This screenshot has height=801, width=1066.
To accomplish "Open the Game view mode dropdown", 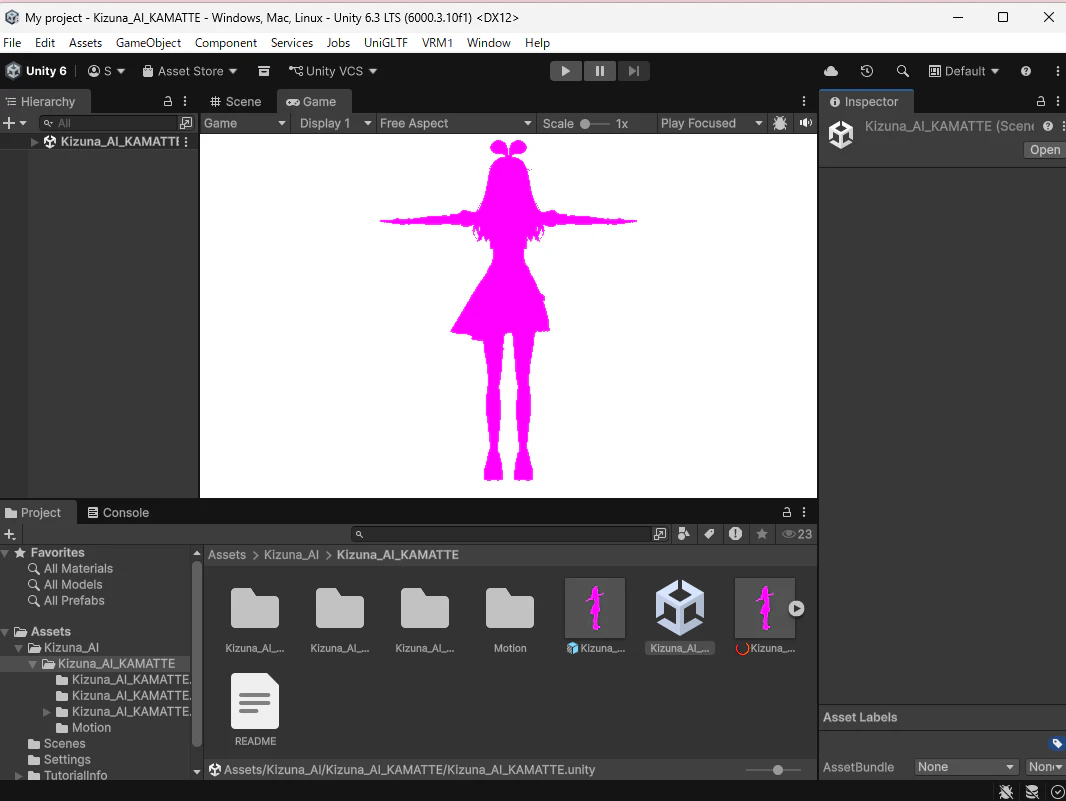I will tap(245, 123).
